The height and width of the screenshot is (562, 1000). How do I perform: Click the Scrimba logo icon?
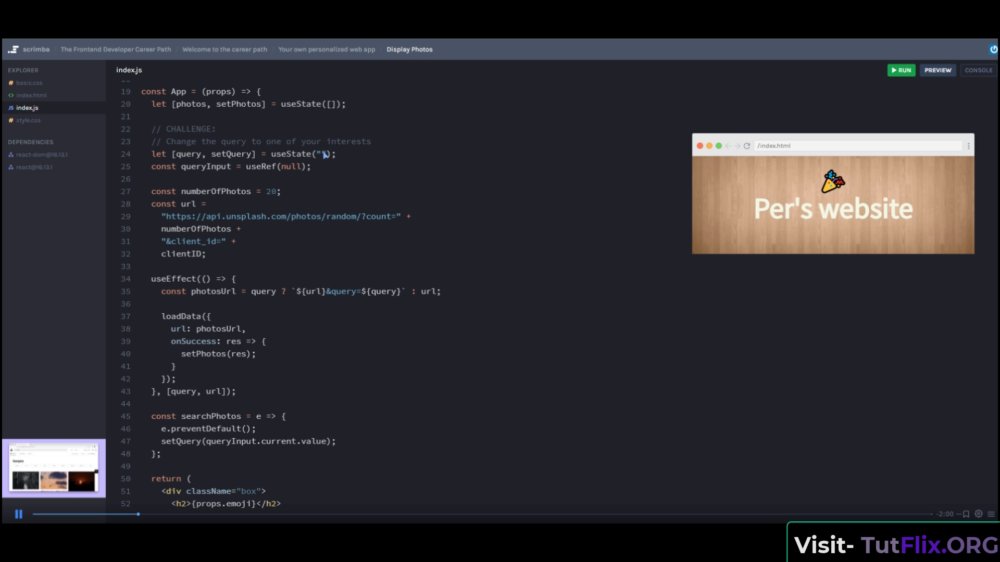13,49
